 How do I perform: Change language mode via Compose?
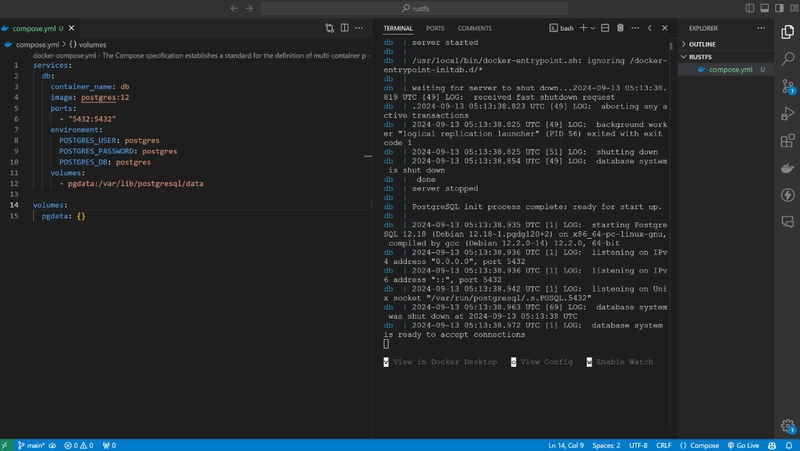pos(699,445)
